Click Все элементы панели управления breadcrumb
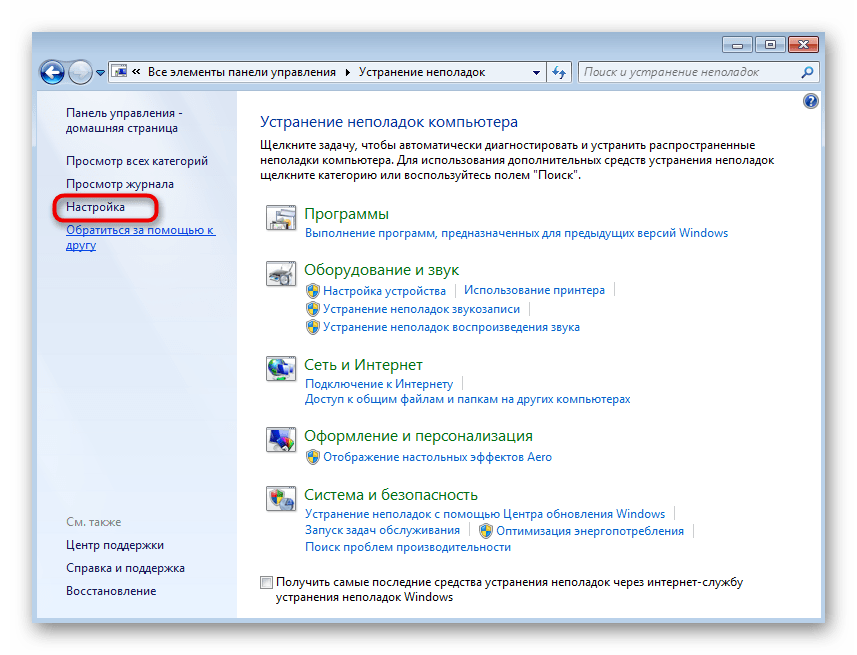Screen dimensions: 857x655 (242, 72)
